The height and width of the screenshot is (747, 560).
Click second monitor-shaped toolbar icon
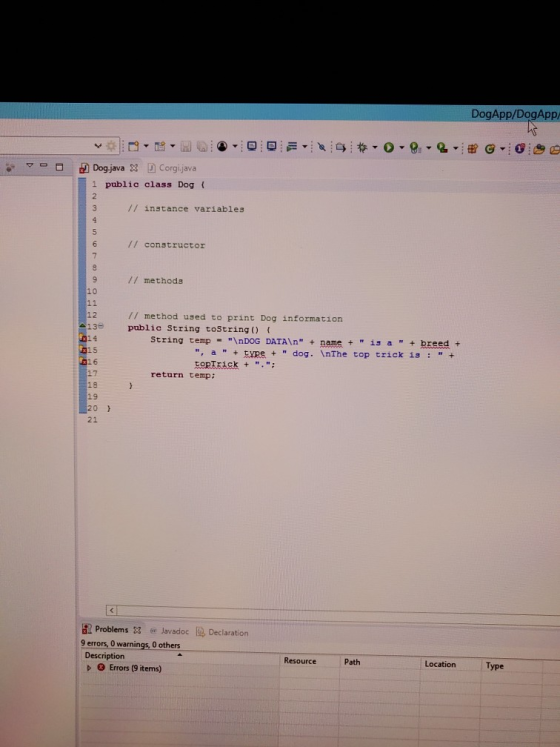[x=272, y=146]
